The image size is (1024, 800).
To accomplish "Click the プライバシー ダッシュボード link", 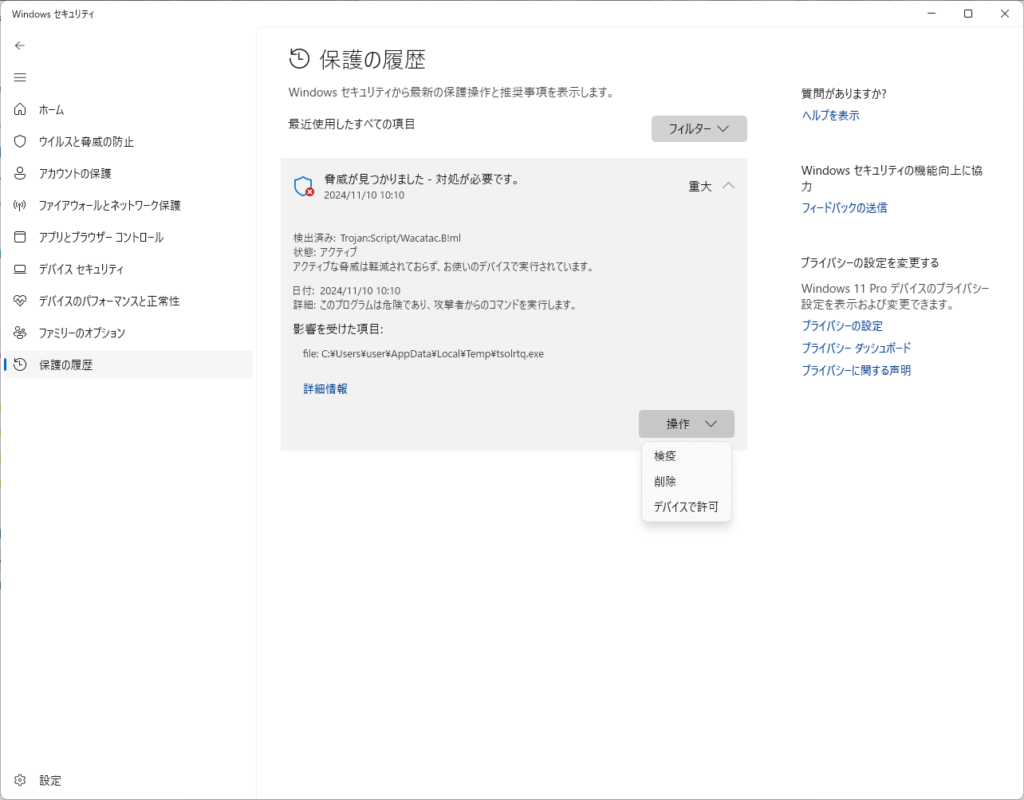I will coord(856,348).
